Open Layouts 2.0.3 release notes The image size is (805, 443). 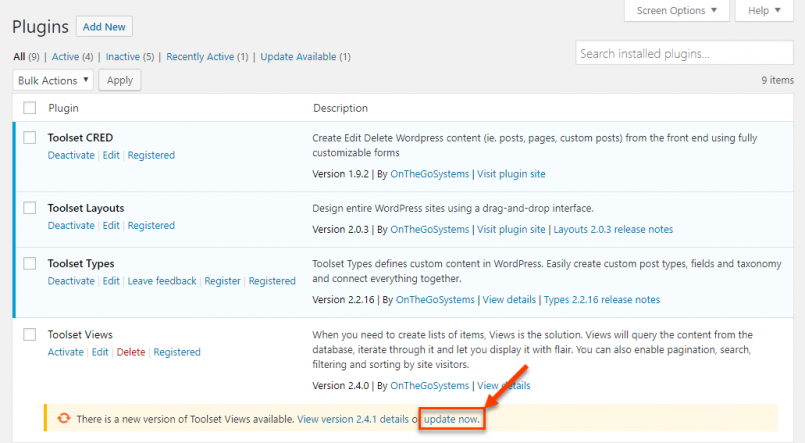click(613, 229)
